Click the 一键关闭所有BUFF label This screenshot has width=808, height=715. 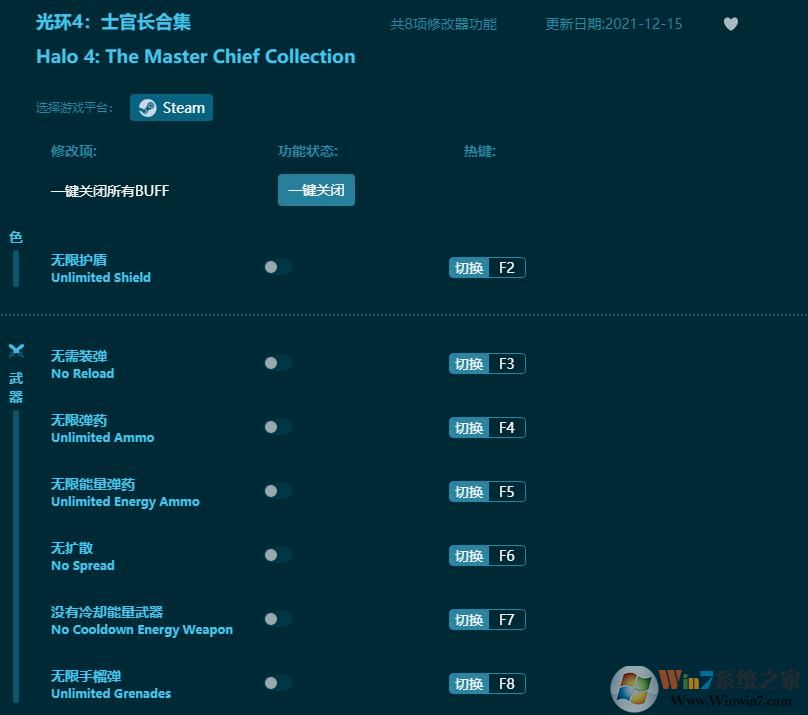pyautogui.click(x=110, y=191)
